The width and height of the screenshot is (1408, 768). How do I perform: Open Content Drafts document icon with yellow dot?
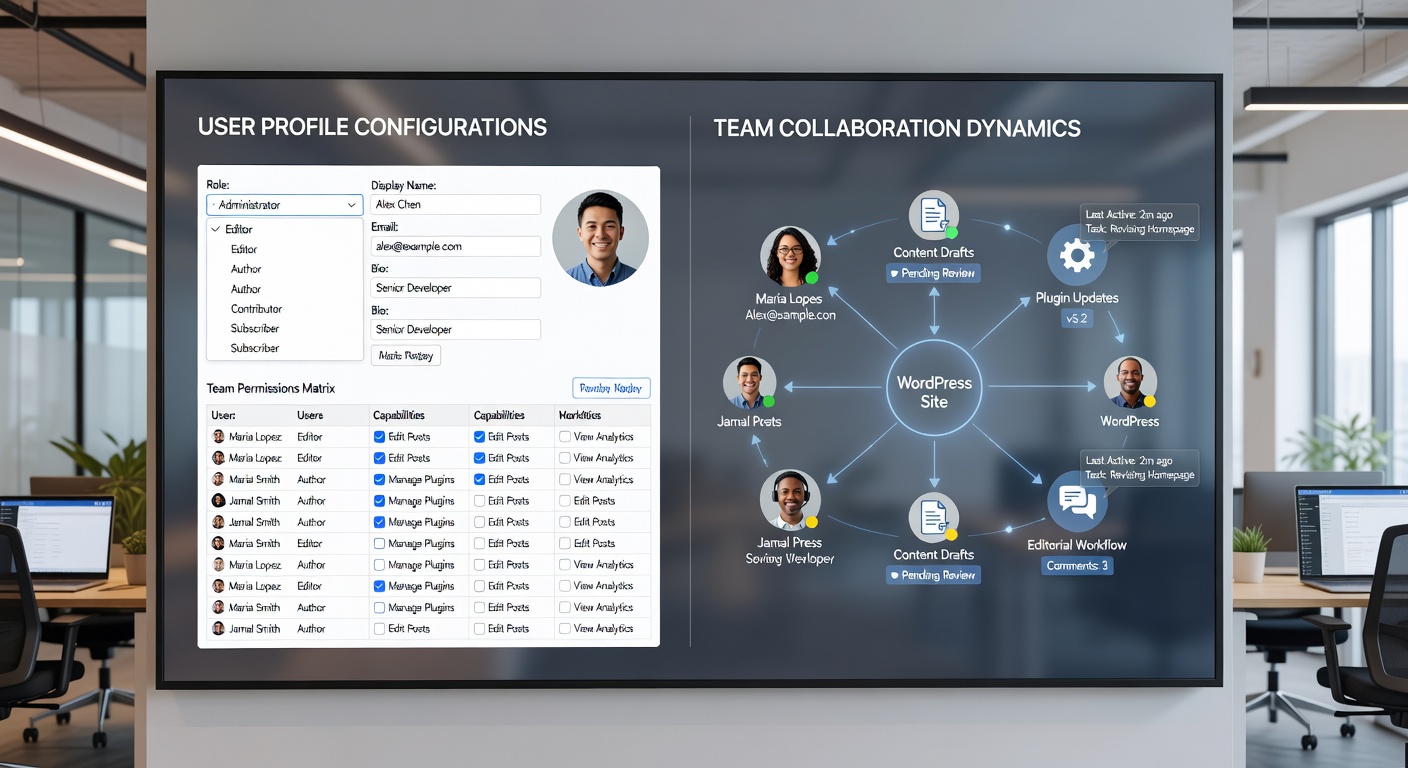[x=934, y=518]
